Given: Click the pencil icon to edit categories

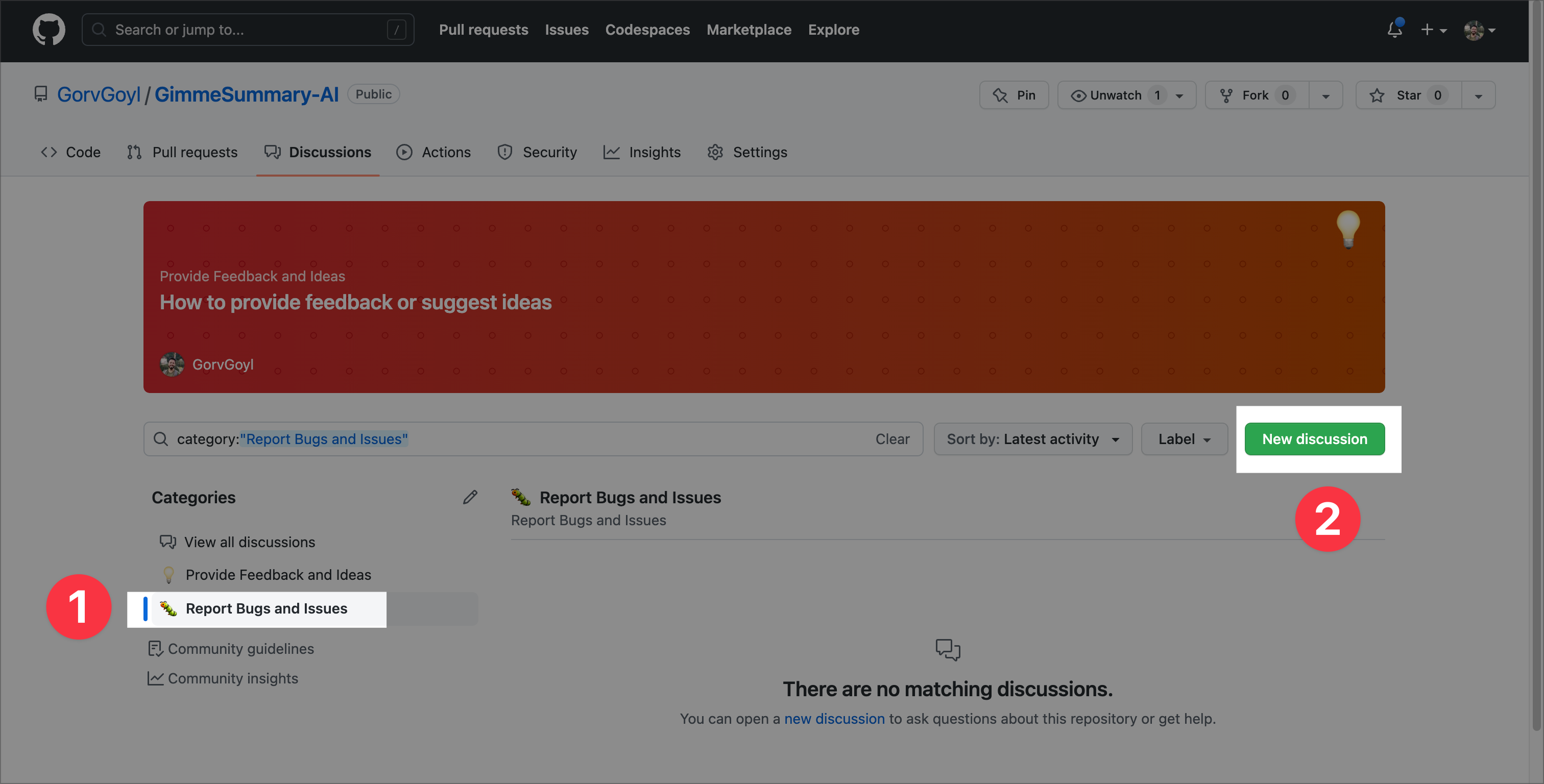Looking at the screenshot, I should (x=470, y=497).
